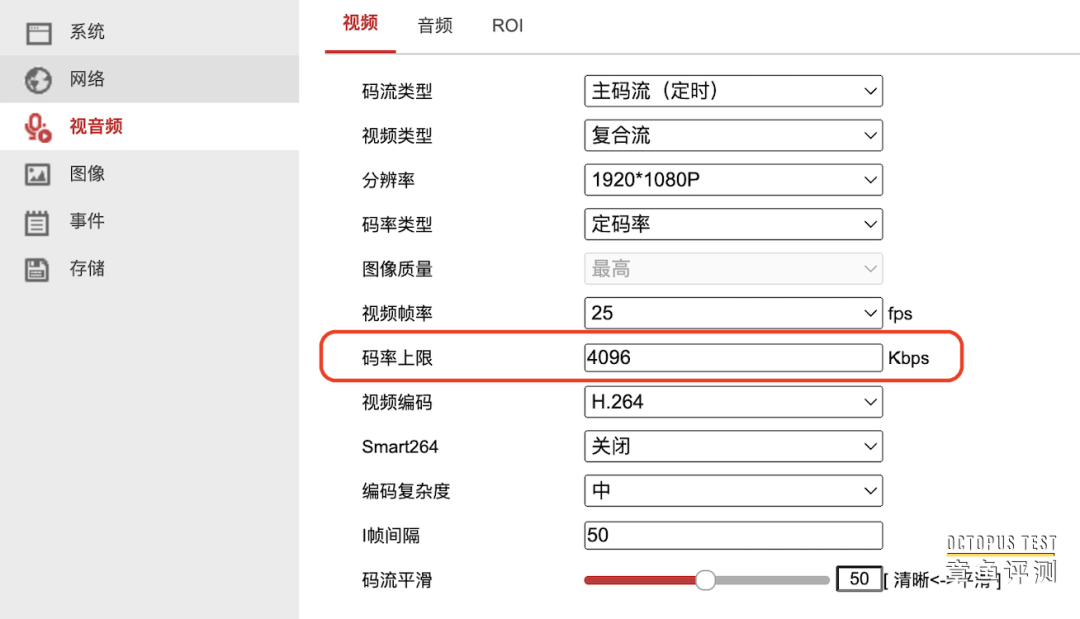
Task: Select the 视音频 audio/video icon
Action: pos(37,126)
